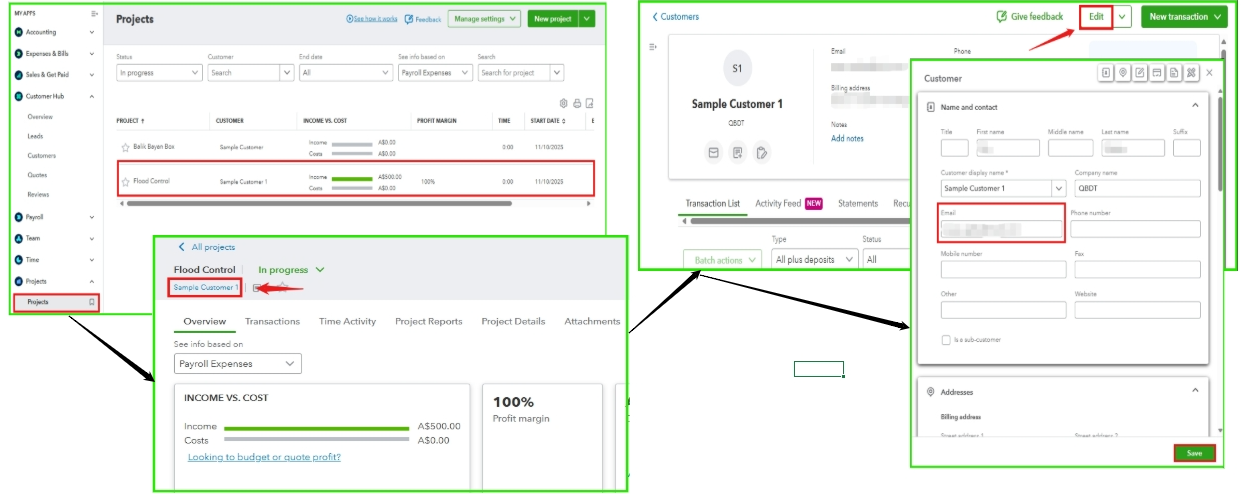Print the projects list

pos(577,103)
